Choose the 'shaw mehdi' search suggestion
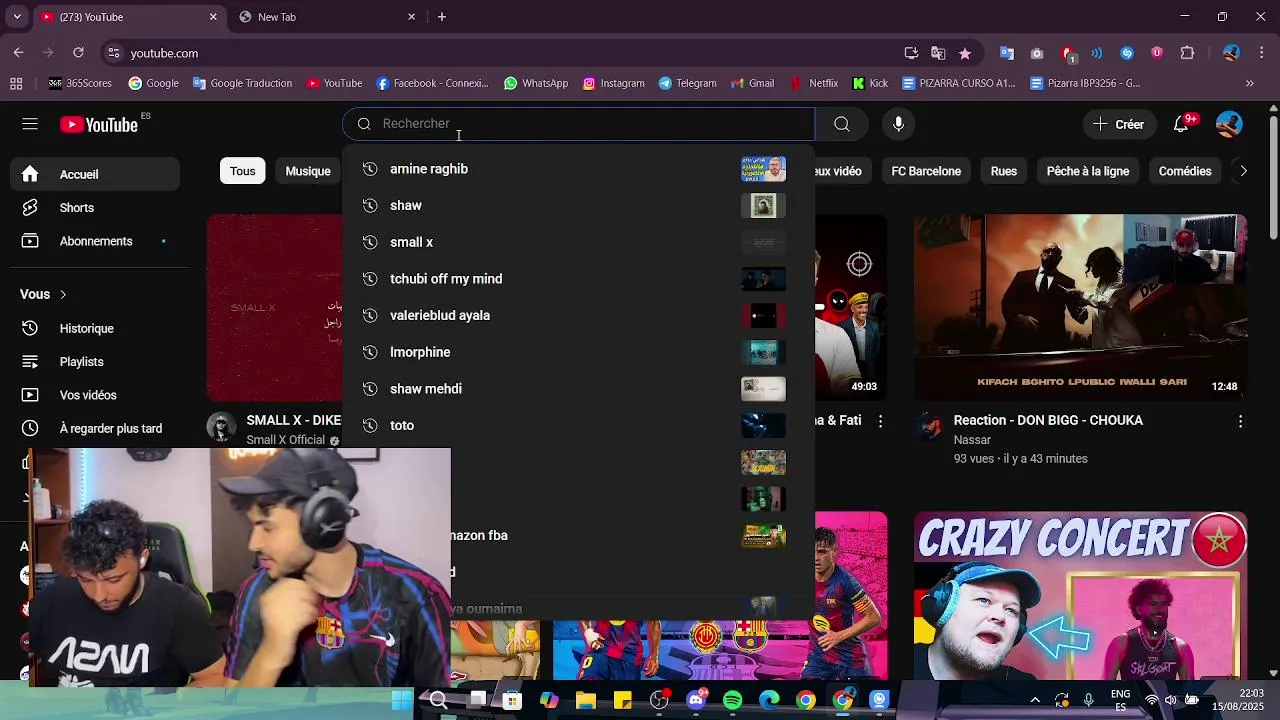The height and width of the screenshot is (720, 1280). point(579,389)
